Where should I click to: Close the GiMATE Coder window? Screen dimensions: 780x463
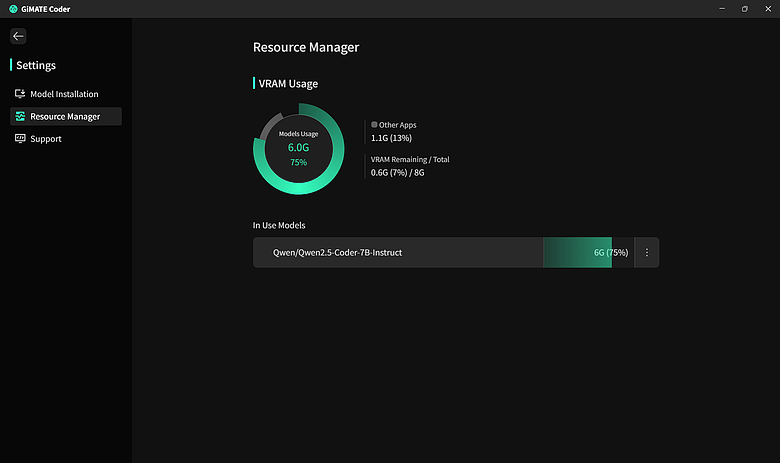(x=767, y=8)
